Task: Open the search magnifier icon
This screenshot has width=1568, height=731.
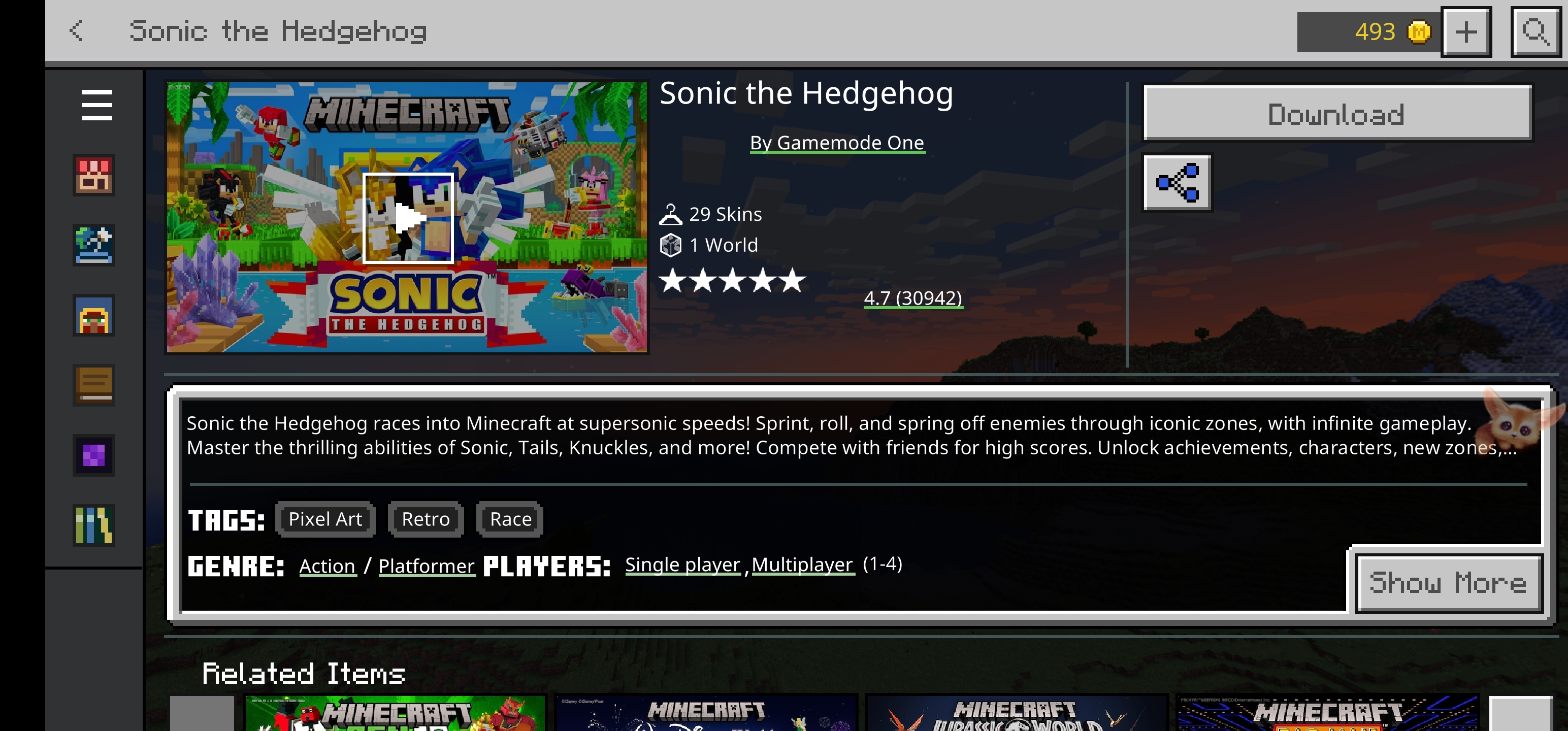Action: pos(1535,31)
